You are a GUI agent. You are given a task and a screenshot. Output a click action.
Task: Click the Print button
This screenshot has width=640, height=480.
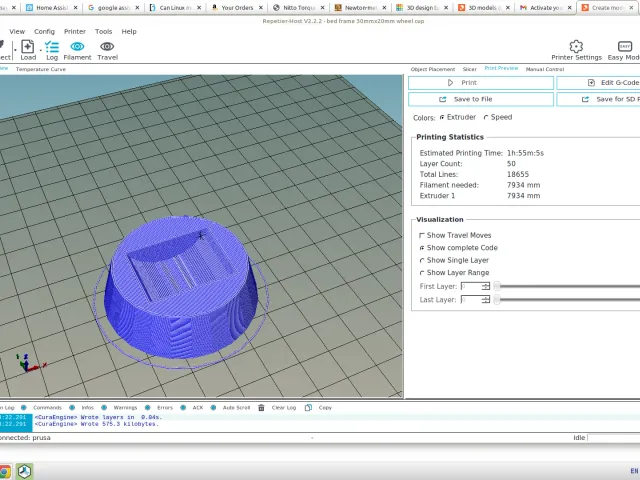481,83
